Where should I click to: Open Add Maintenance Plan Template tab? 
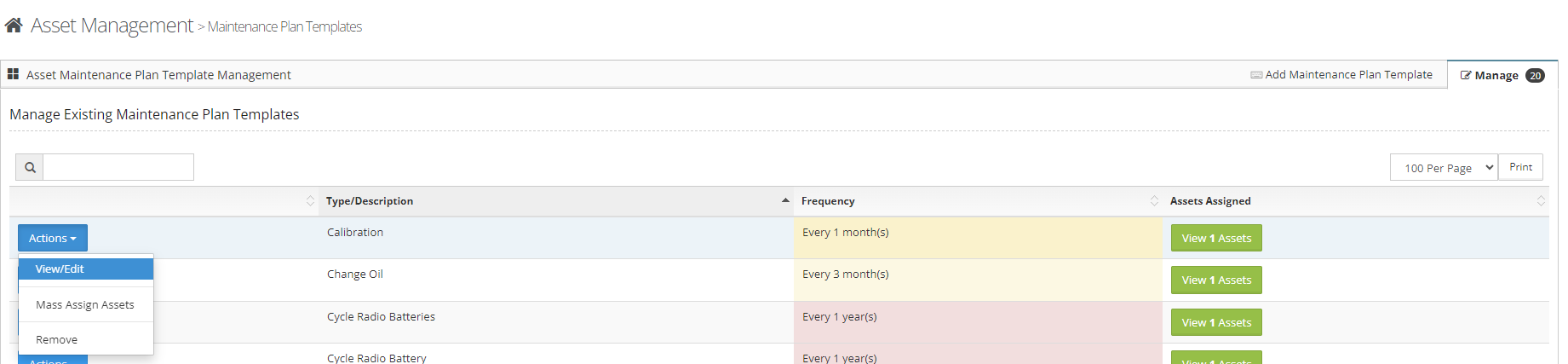pos(1341,75)
